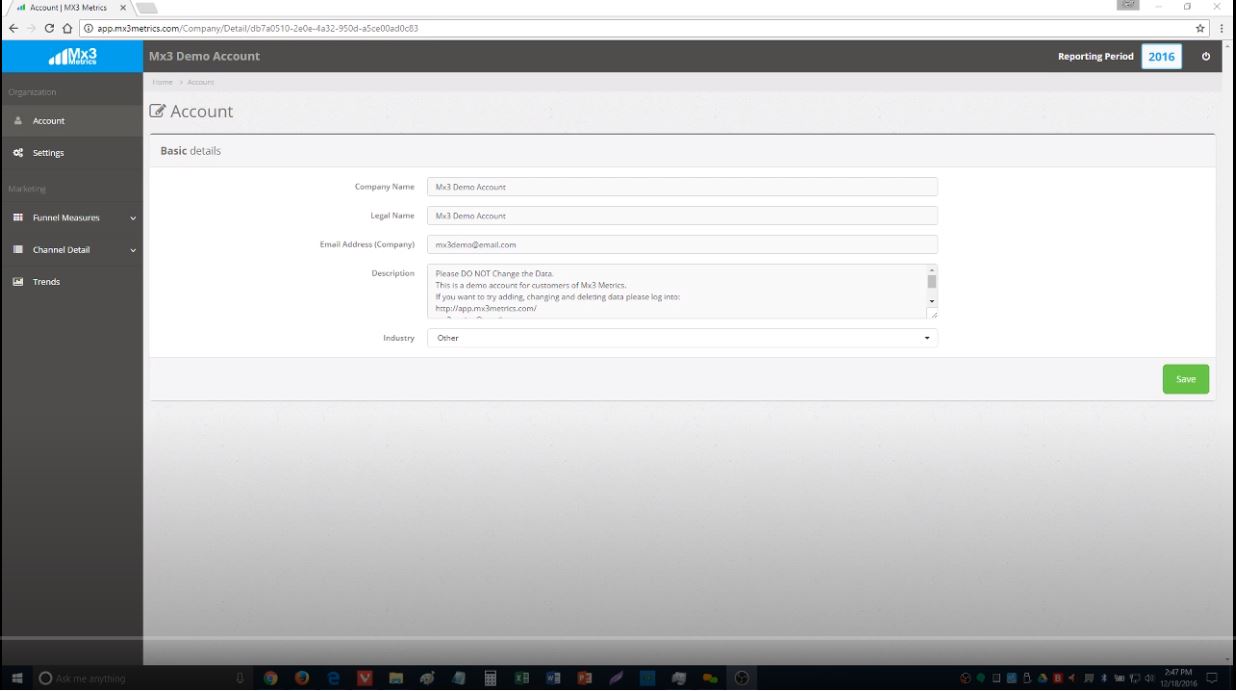Open the Trends sidebar item
The width and height of the screenshot is (1236, 691).
71,281
